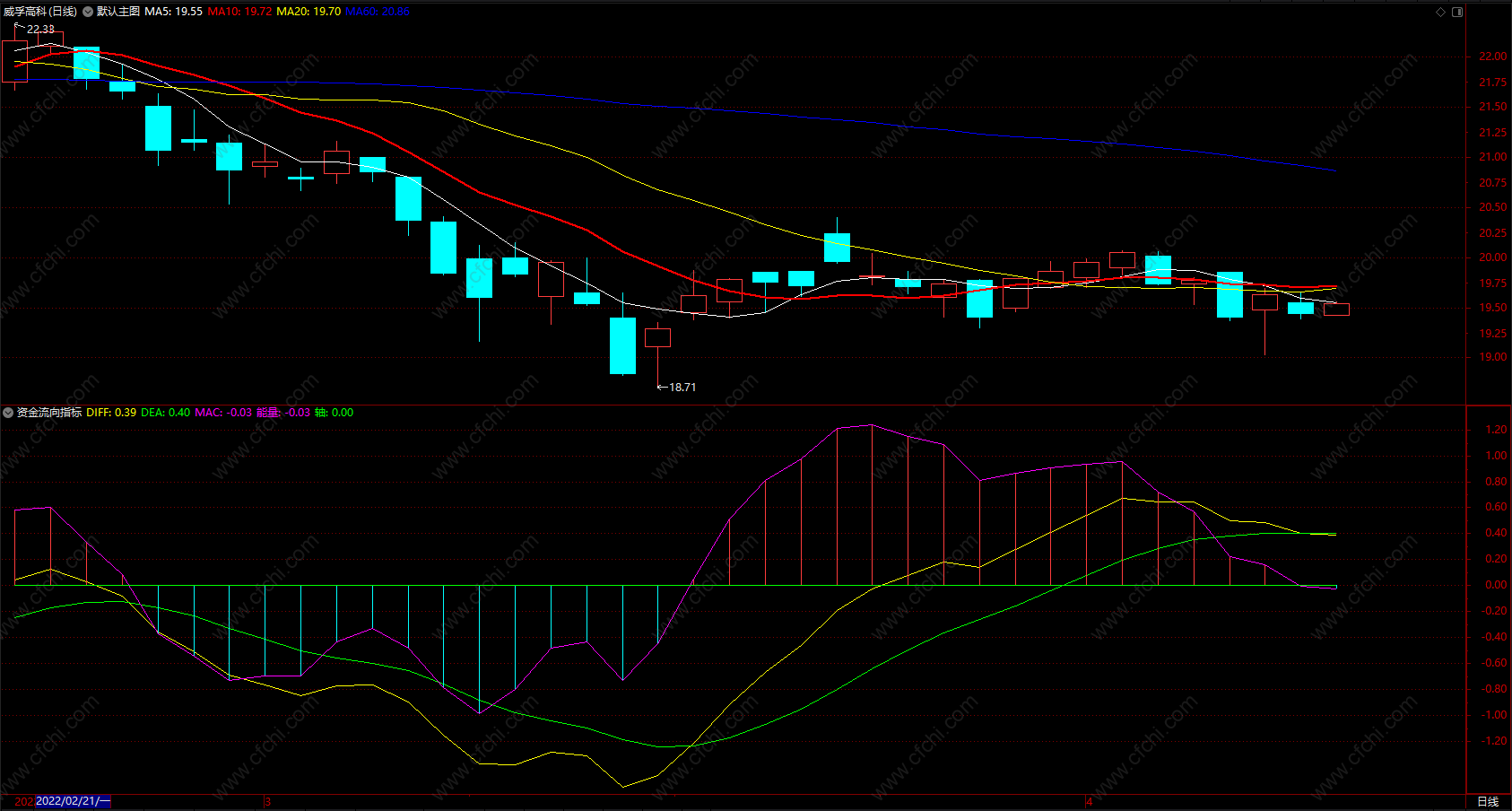This screenshot has width=1512, height=811.
Task: Click the 默认主图 main chart label
Action: point(118,12)
